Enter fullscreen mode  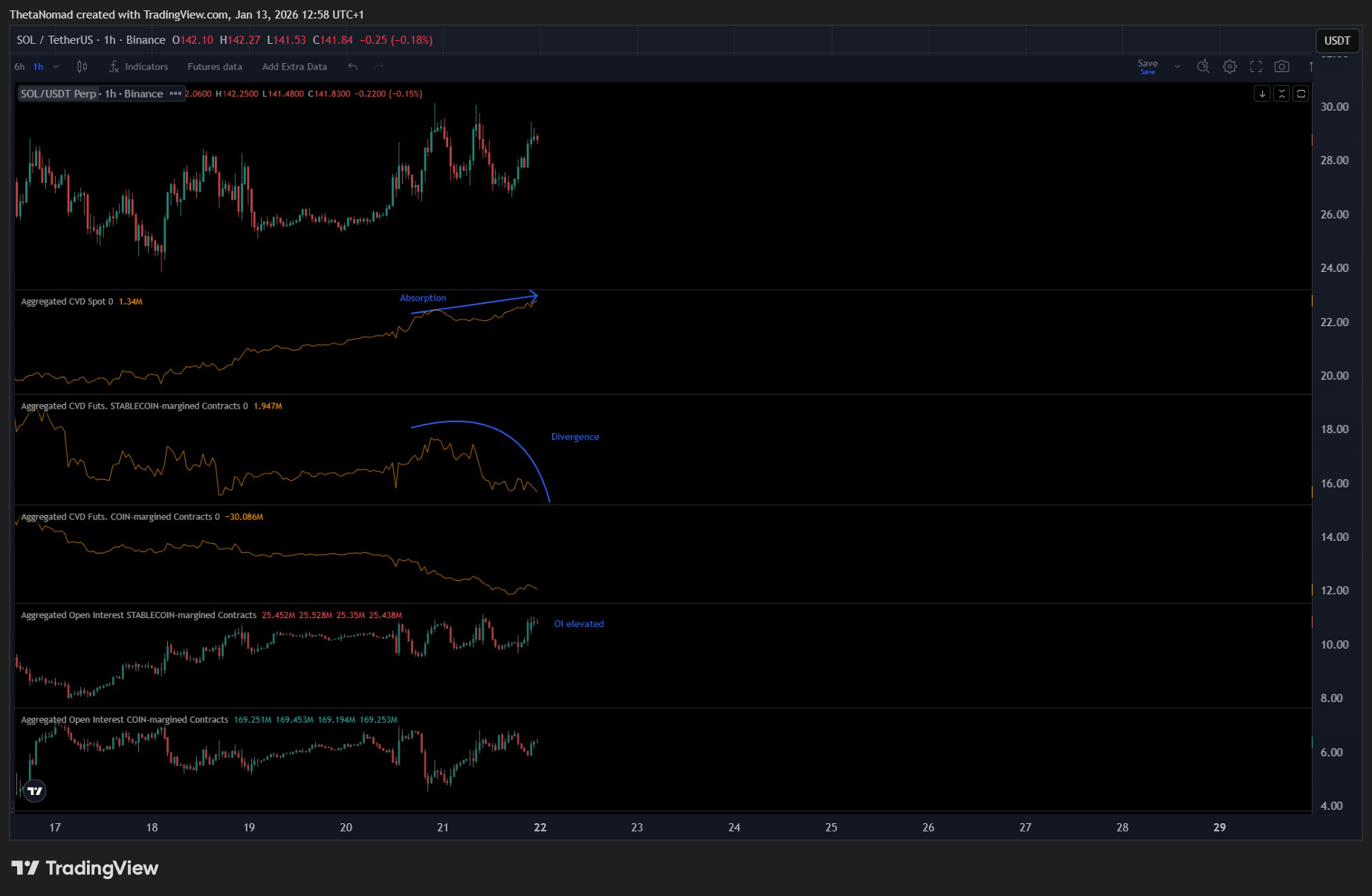point(1256,66)
